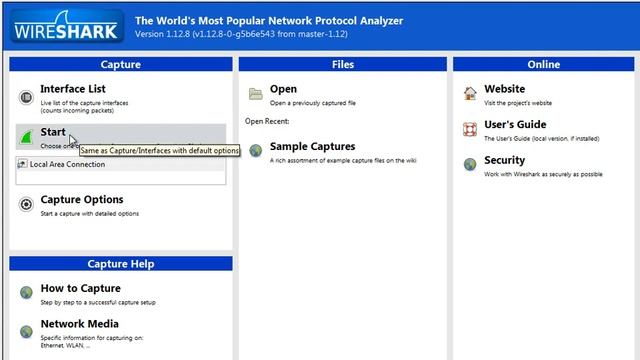The height and width of the screenshot is (360, 640).
Task: Click 'Step by step to a successful capture setup'
Action: pos(98,302)
